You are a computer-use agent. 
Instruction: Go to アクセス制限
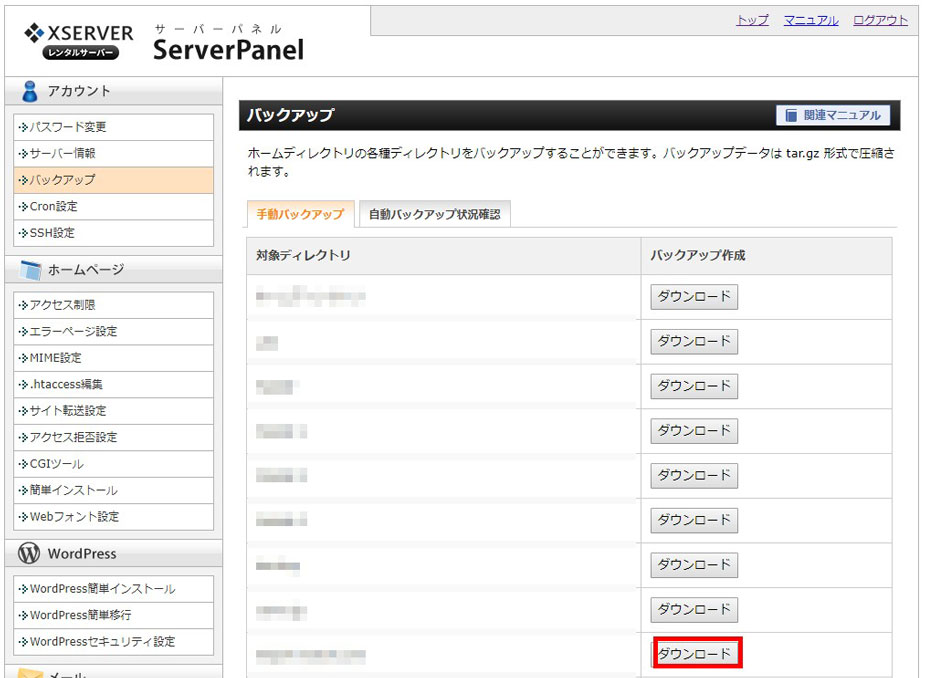113,305
